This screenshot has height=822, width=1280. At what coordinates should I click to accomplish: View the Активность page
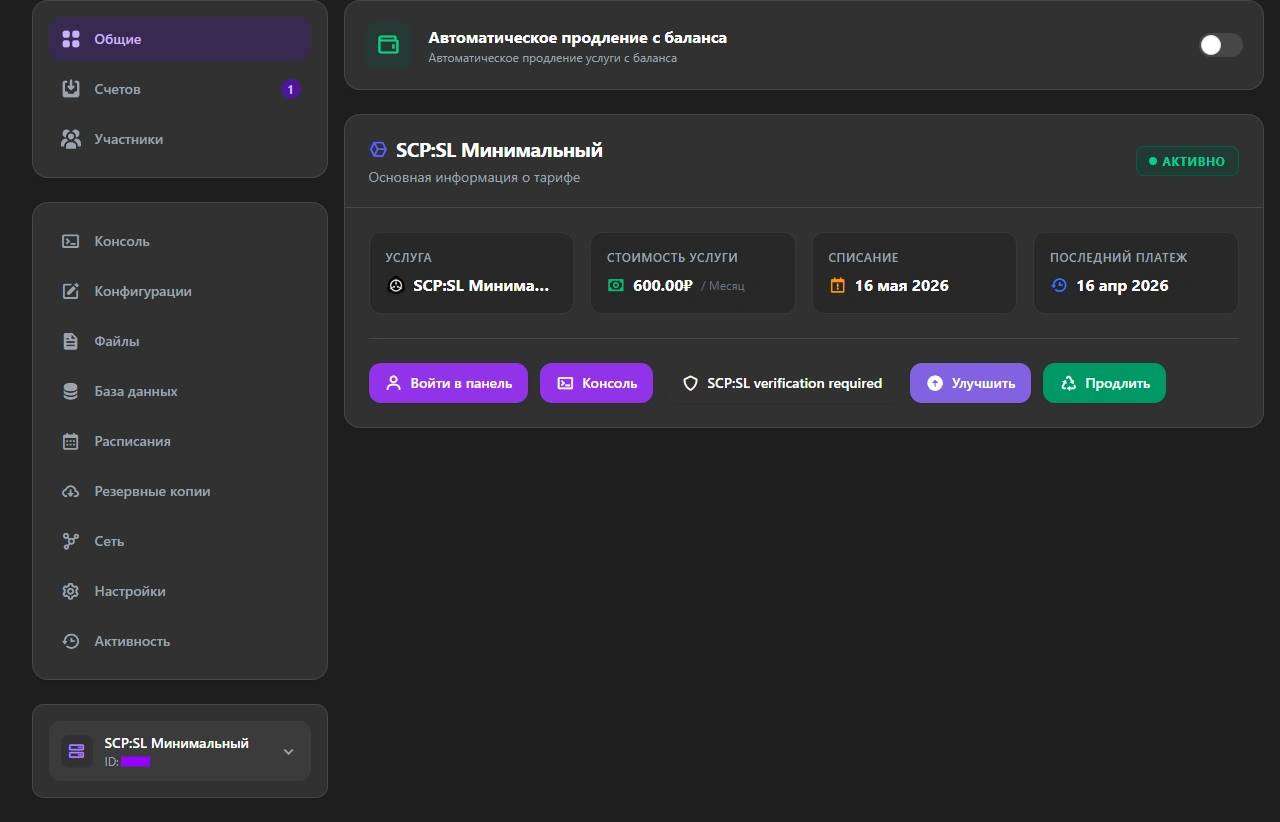pyautogui.click(x=180, y=641)
